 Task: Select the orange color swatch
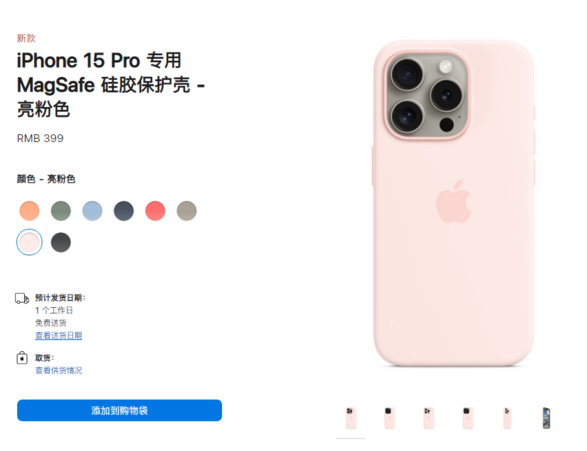[x=29, y=211]
